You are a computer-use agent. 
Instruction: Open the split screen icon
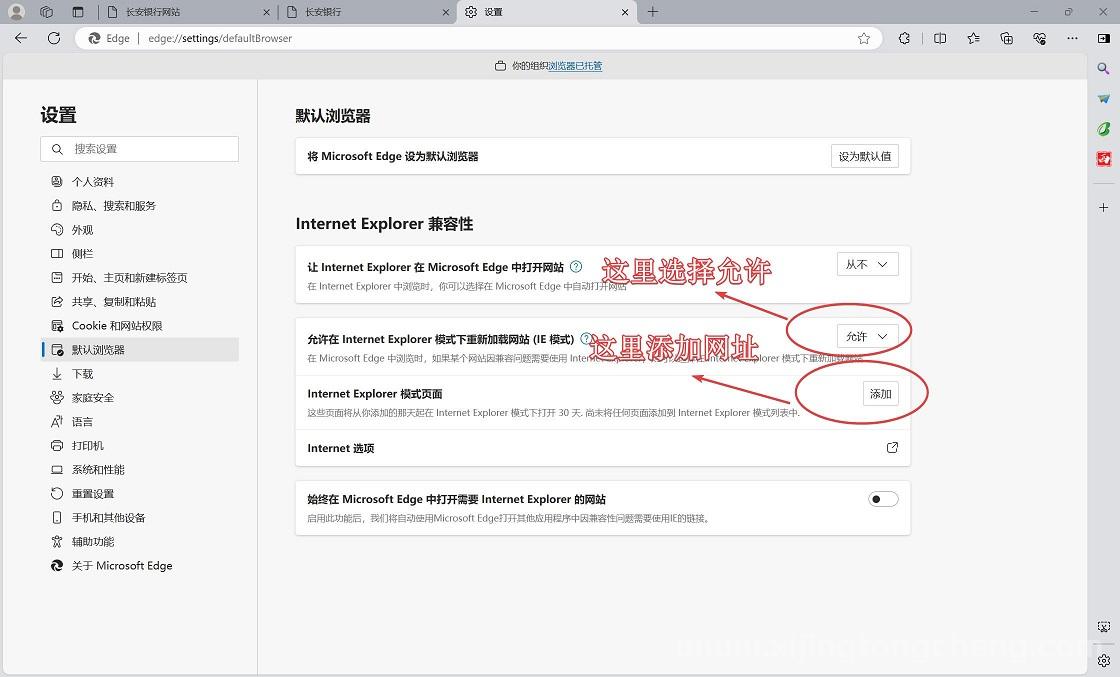pos(940,39)
